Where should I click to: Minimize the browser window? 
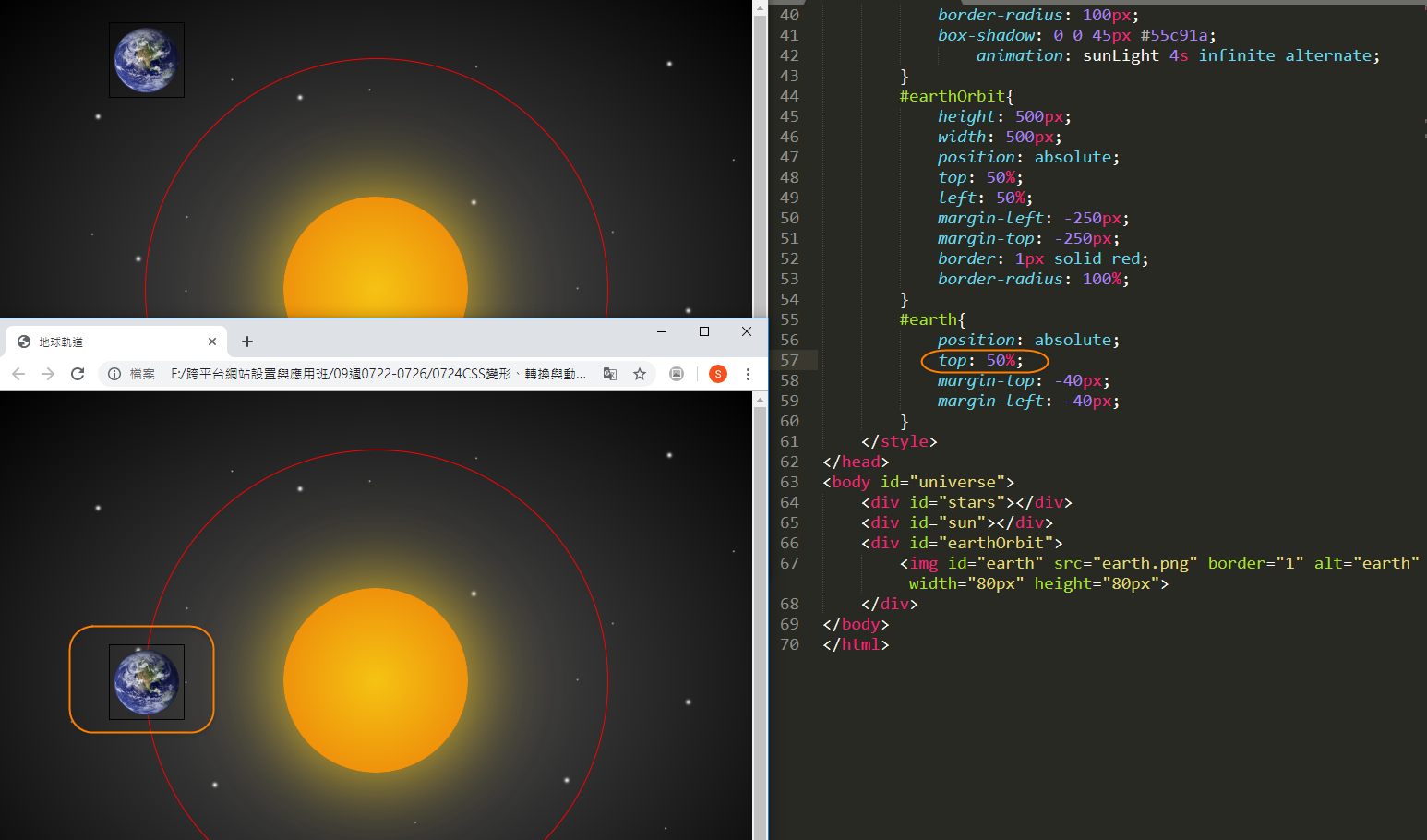tap(662, 331)
